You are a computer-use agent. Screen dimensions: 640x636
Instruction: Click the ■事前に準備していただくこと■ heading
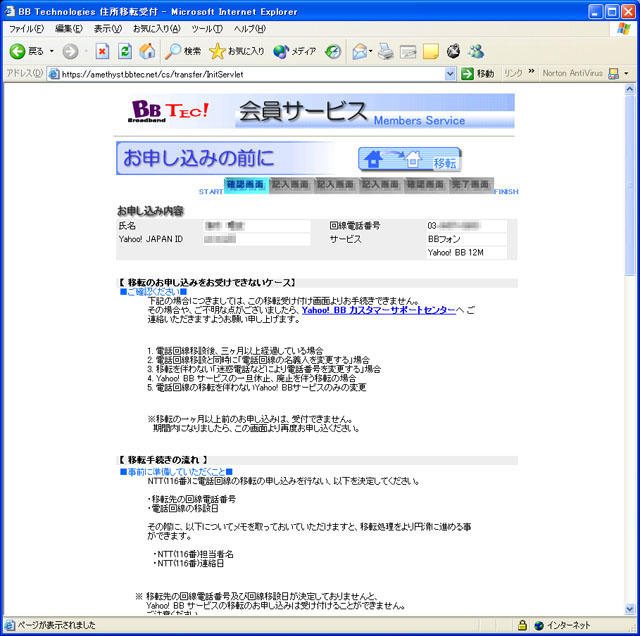[176, 472]
